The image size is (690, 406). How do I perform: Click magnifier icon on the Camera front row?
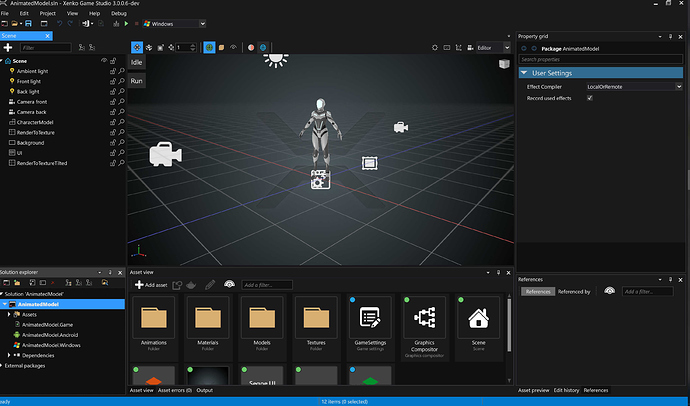pos(121,102)
